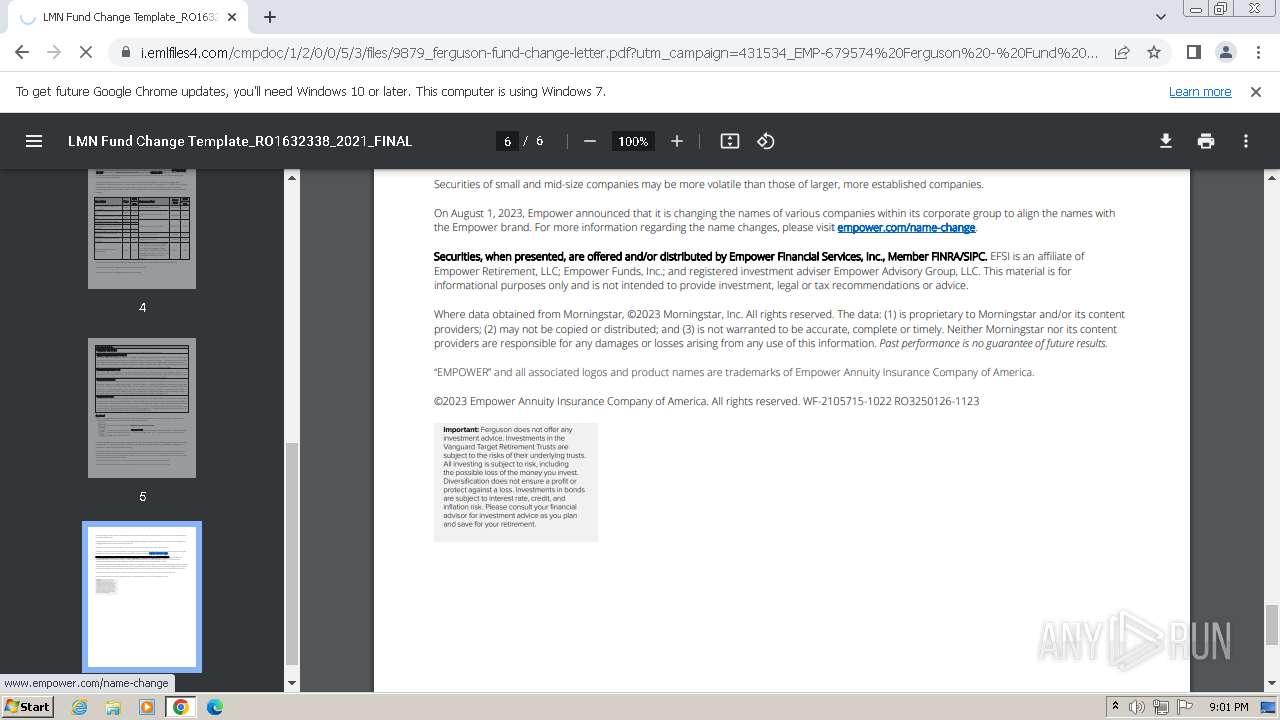The height and width of the screenshot is (720, 1280).
Task: Select page 4 thumbnail
Action: pyautogui.click(x=142, y=229)
